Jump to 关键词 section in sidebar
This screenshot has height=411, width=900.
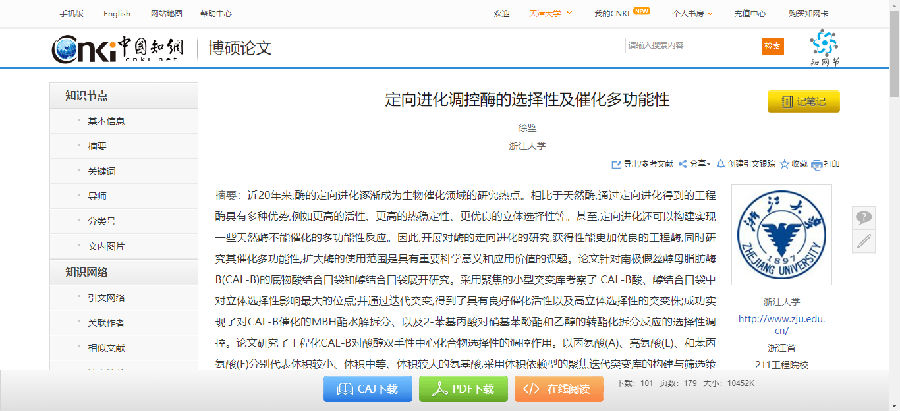pos(102,171)
